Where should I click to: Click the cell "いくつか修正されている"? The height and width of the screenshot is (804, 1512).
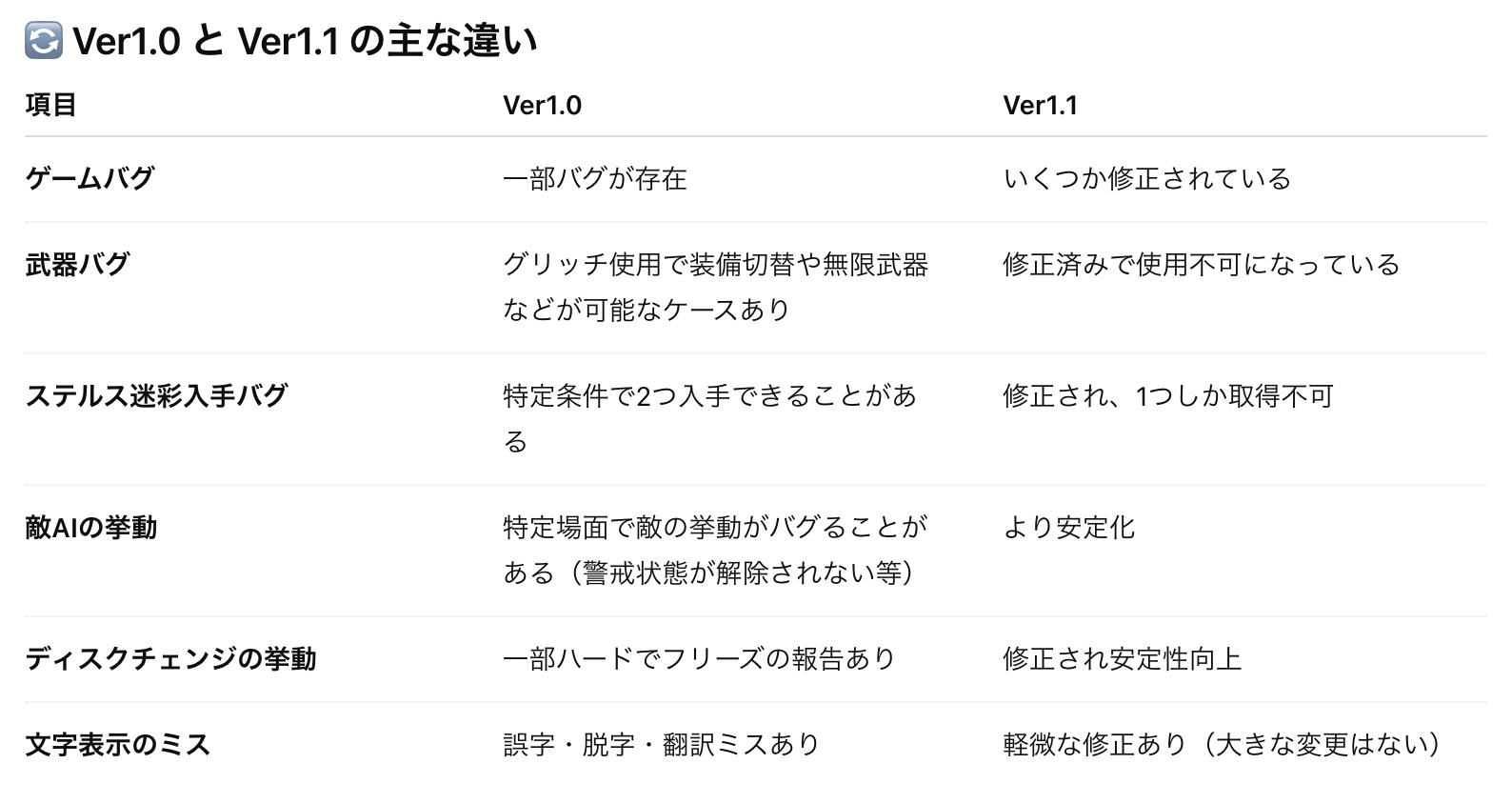coord(1146,178)
